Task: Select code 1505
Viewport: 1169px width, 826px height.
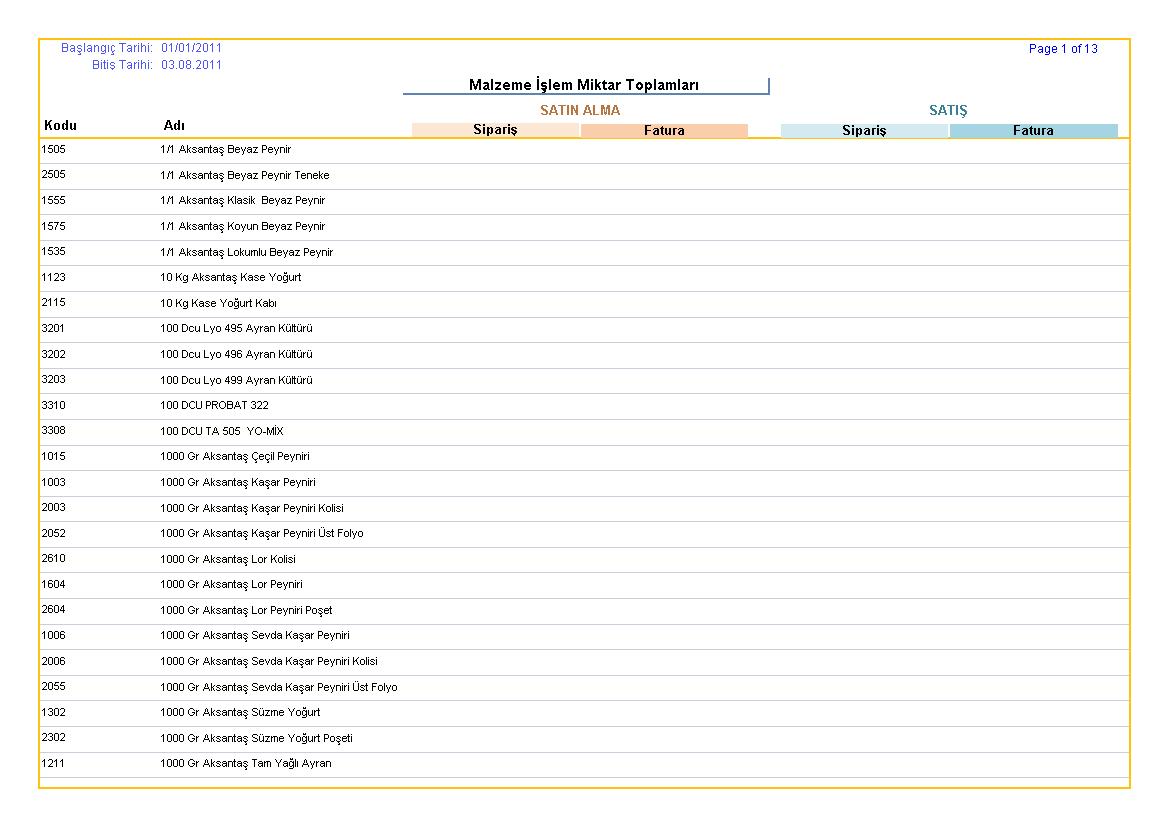Action: click(54, 149)
